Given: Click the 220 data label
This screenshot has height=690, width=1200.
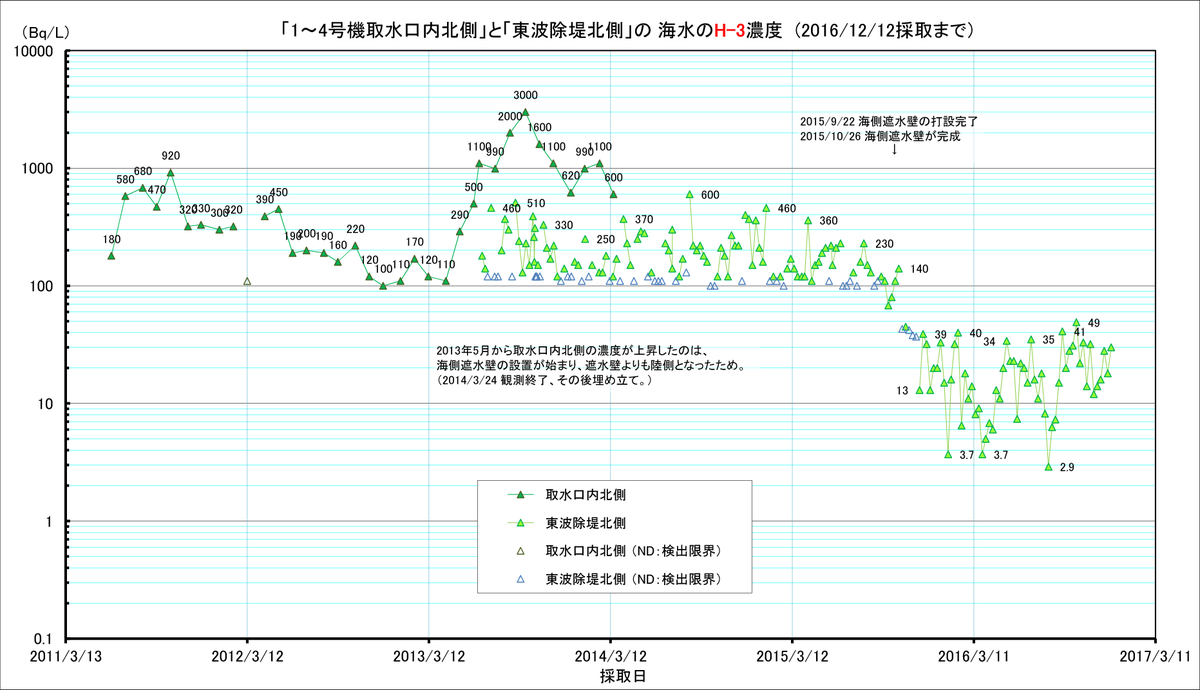Looking at the screenshot, I should pyautogui.click(x=356, y=230).
